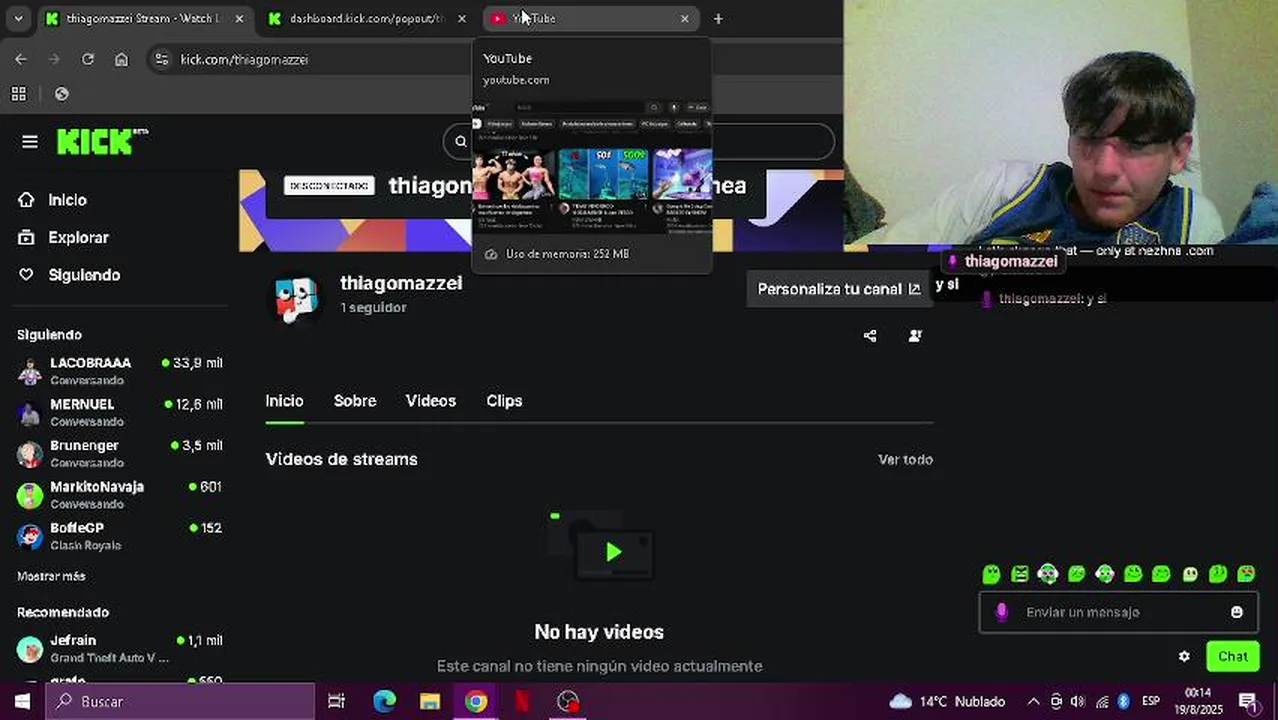Open the hamburger sidebar menu
Viewport: 1278px width, 720px height.
[29, 142]
